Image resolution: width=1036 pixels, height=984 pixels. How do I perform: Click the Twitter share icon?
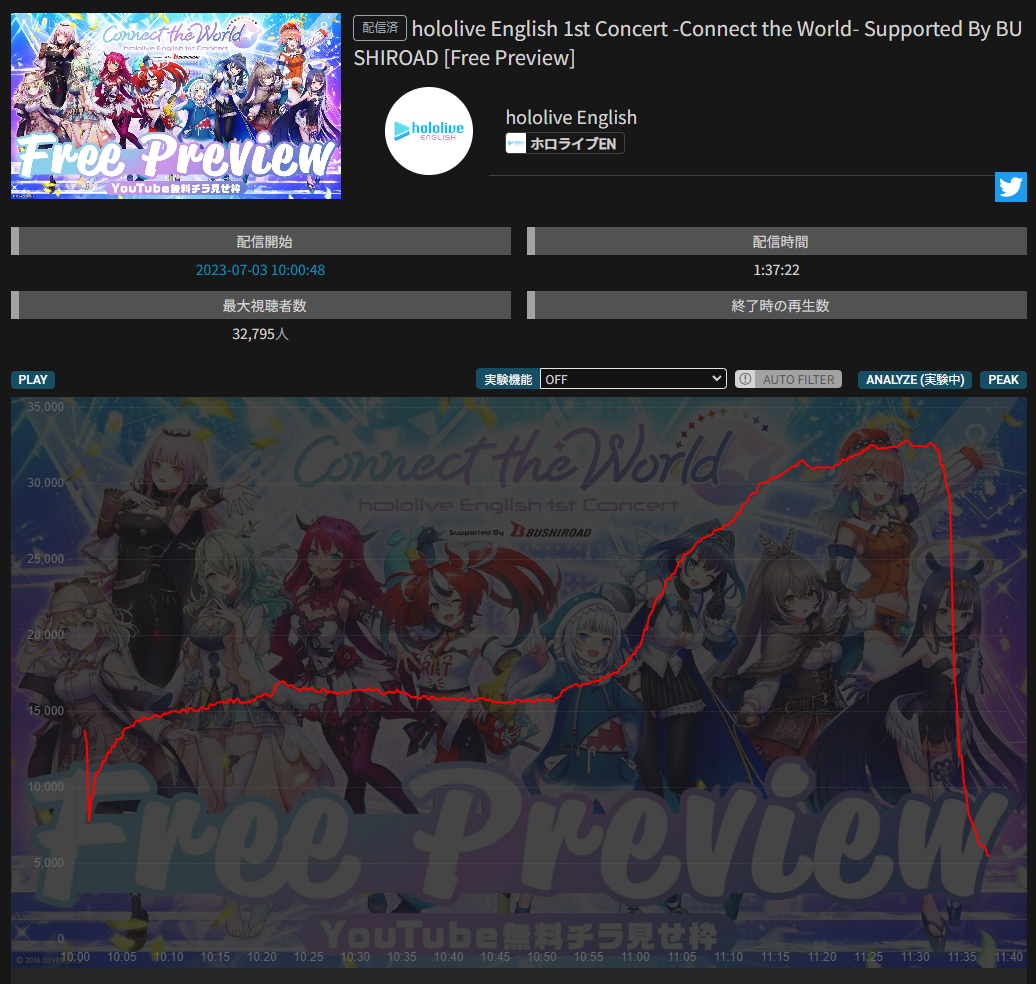[x=1010, y=187]
